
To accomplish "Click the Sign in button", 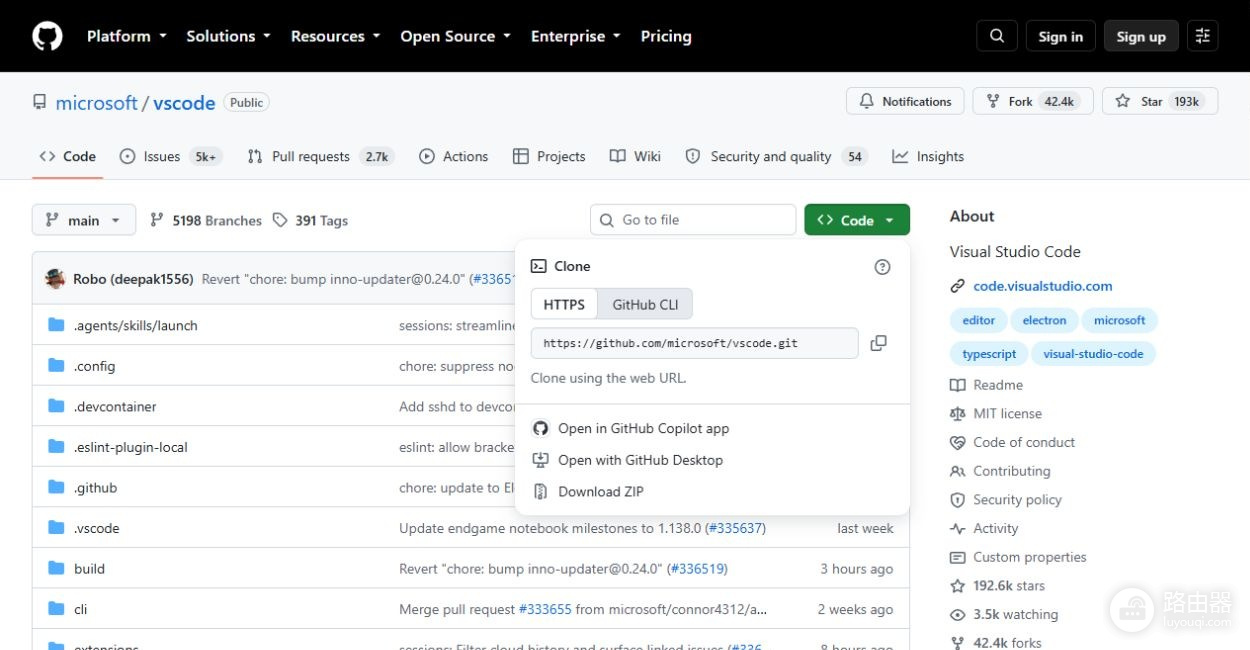I will [x=1060, y=36].
